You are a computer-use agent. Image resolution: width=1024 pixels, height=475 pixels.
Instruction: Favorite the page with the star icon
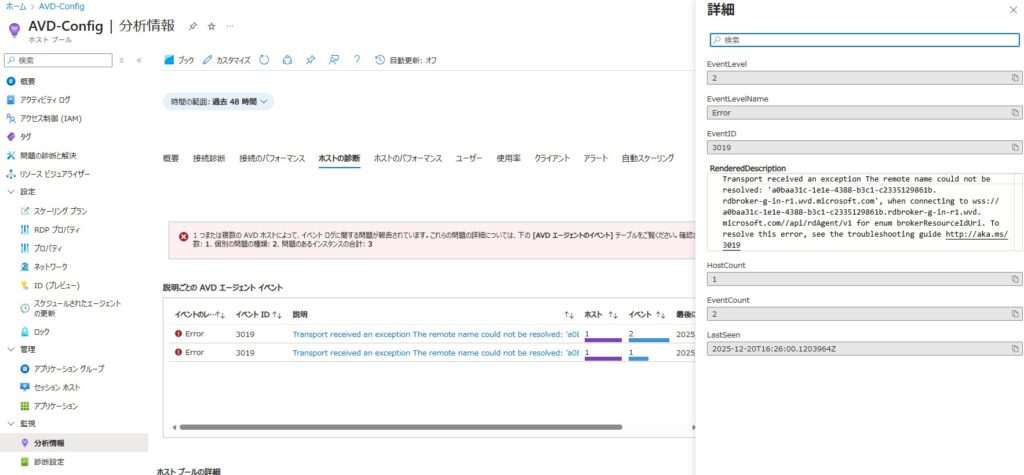(x=211, y=26)
